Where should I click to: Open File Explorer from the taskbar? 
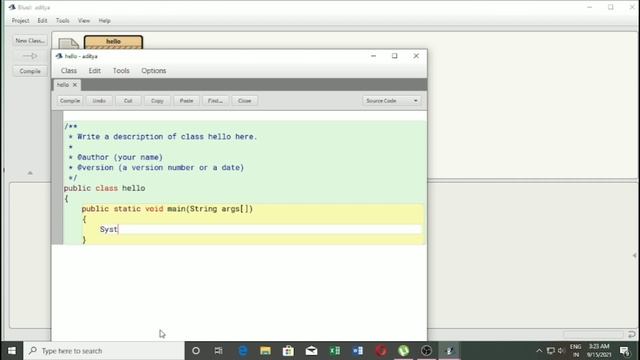(x=265, y=351)
